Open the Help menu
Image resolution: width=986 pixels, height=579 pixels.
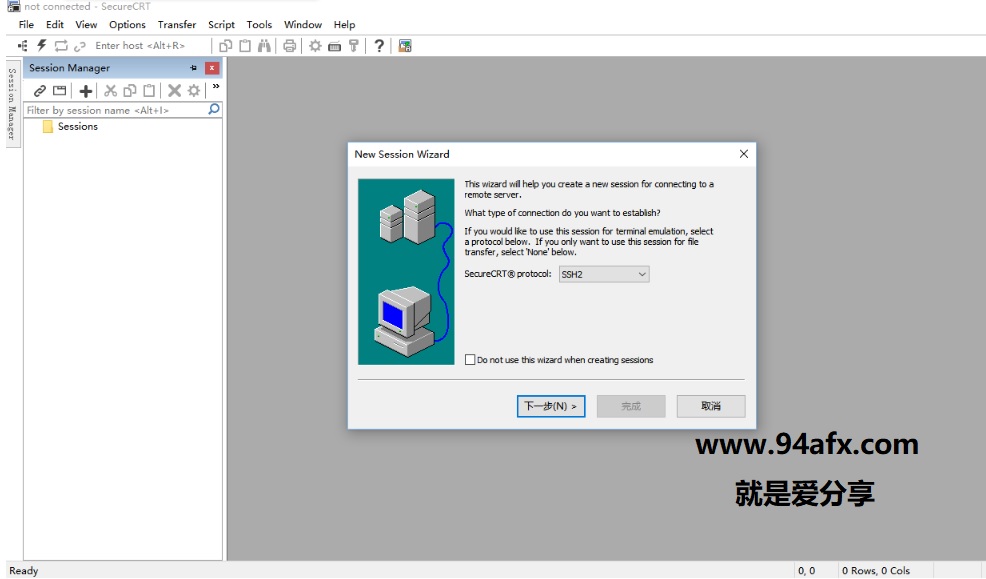(x=345, y=25)
